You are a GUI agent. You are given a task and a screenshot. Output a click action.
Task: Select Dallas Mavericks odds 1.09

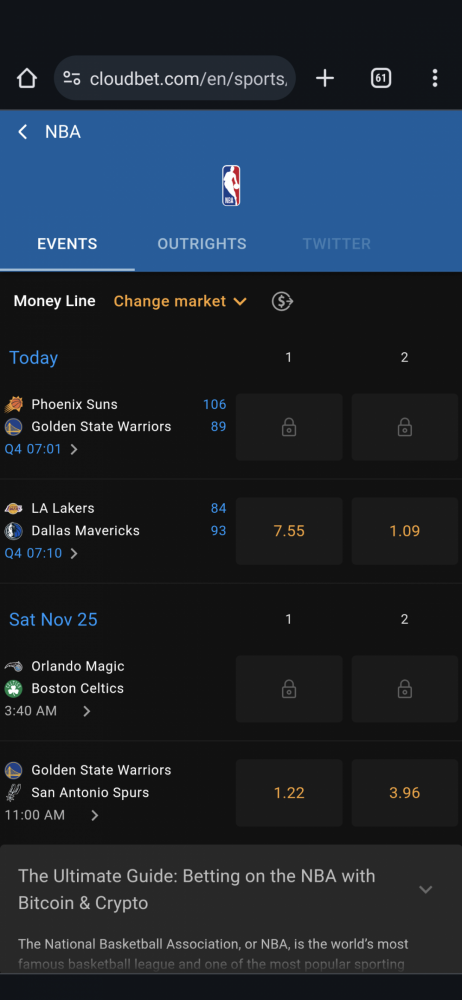point(405,531)
